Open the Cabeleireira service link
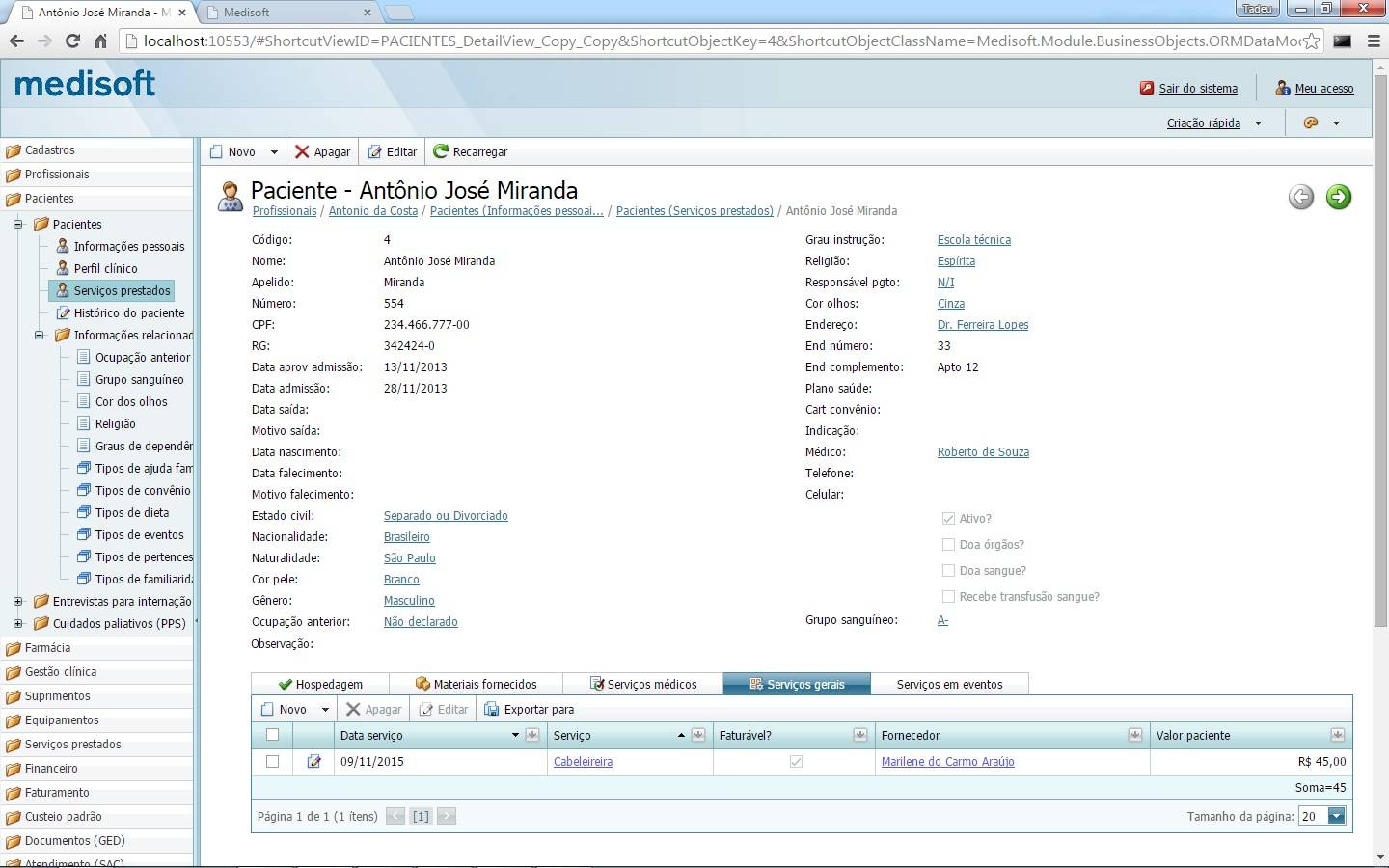The image size is (1389, 868). 583,761
